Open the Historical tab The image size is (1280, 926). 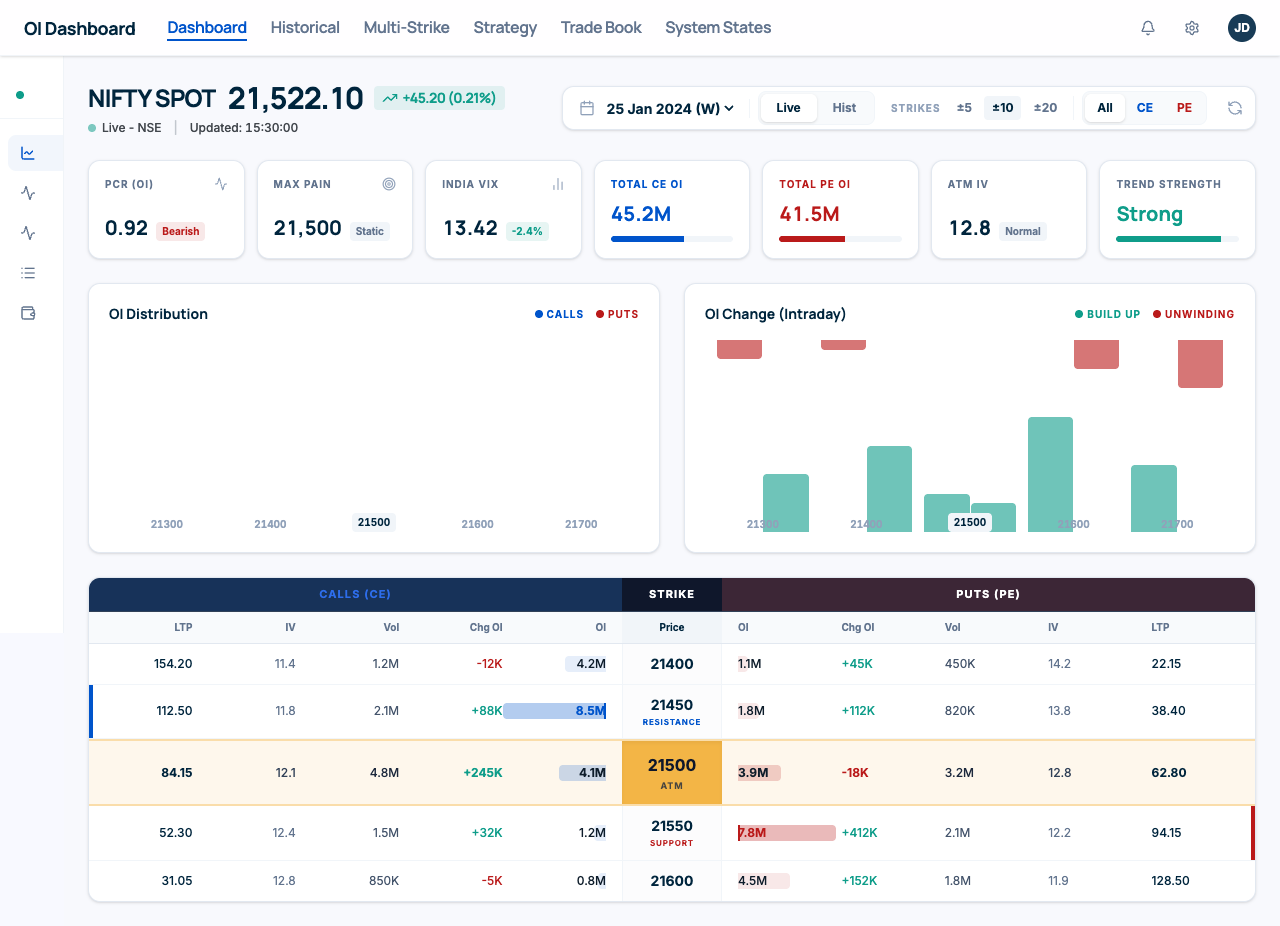[x=305, y=28]
